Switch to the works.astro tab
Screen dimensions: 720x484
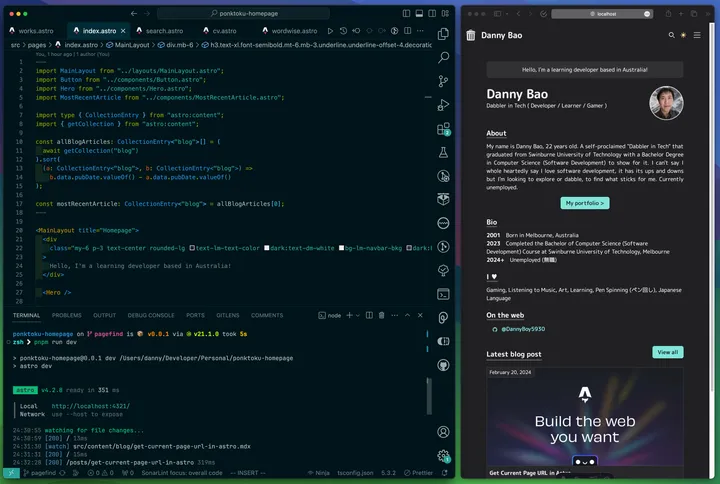pyautogui.click(x=31, y=31)
